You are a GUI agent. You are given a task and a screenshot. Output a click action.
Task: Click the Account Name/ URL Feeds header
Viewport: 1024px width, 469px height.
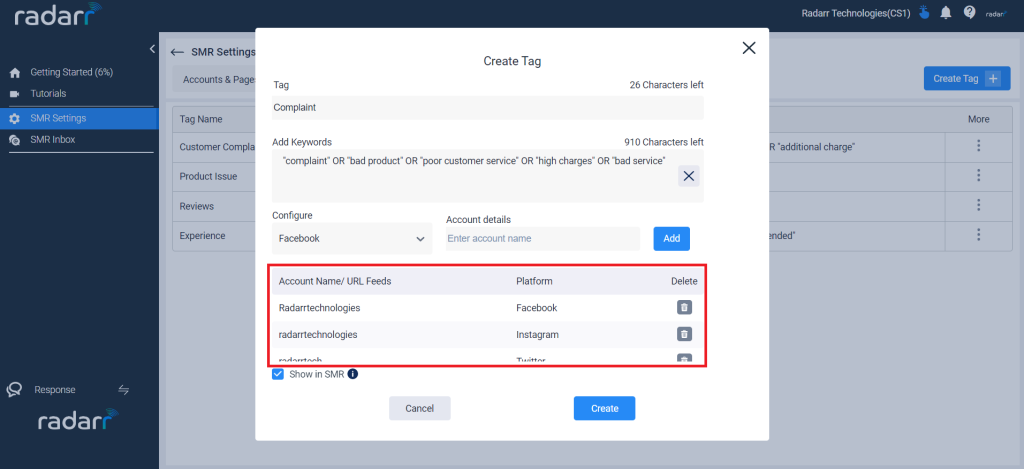[x=335, y=281]
